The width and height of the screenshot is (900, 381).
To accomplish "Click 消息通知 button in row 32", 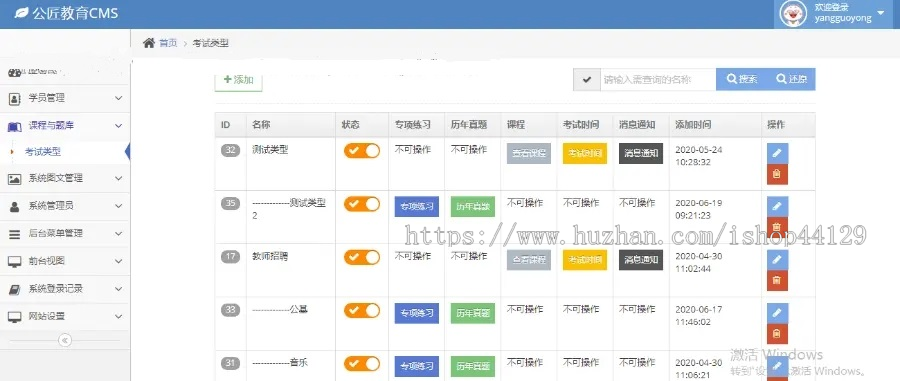I will tap(641, 154).
